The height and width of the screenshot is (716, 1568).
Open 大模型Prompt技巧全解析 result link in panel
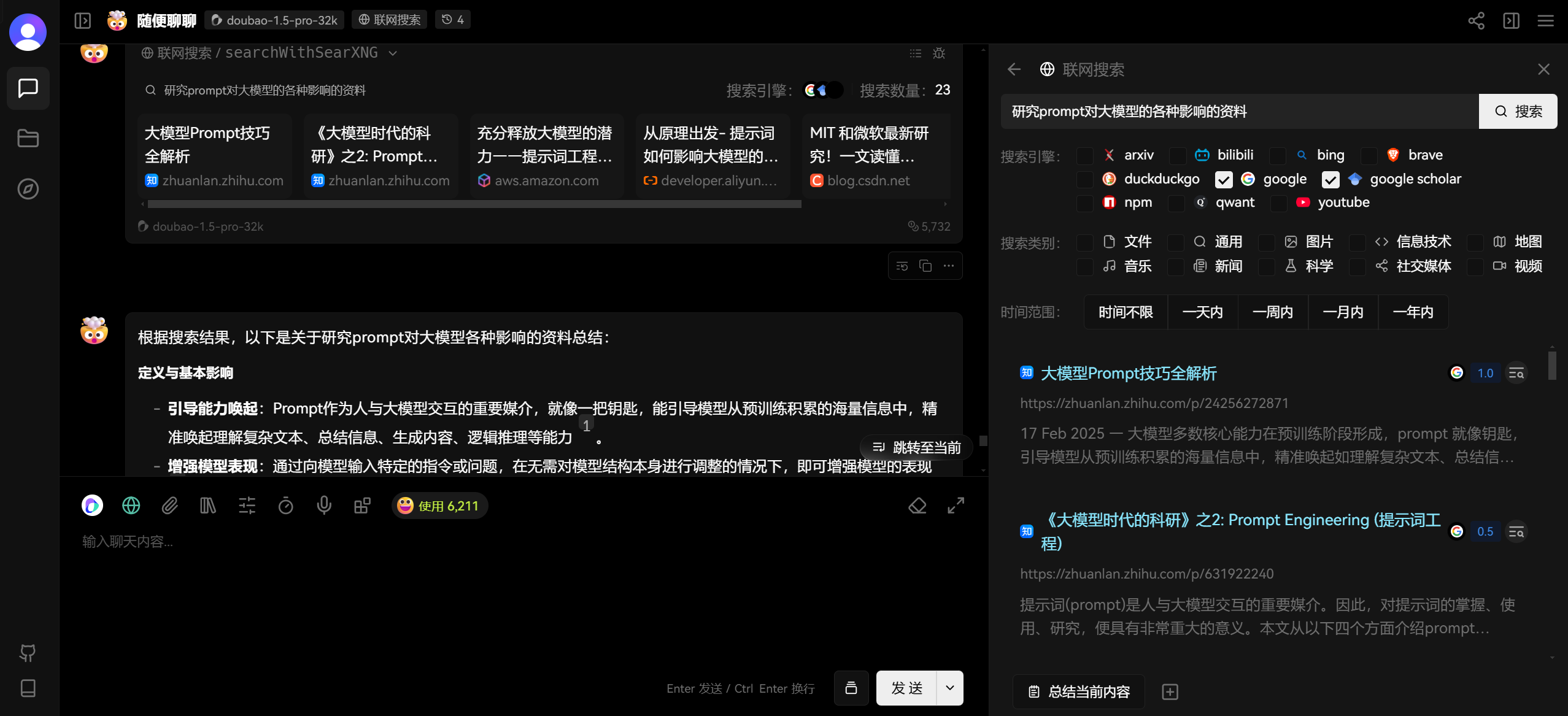coord(1129,374)
